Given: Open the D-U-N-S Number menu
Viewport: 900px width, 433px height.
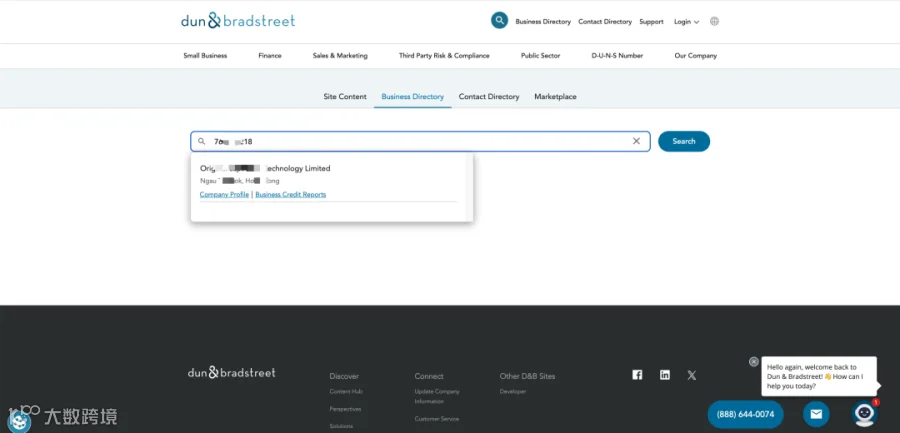Looking at the screenshot, I should 617,56.
